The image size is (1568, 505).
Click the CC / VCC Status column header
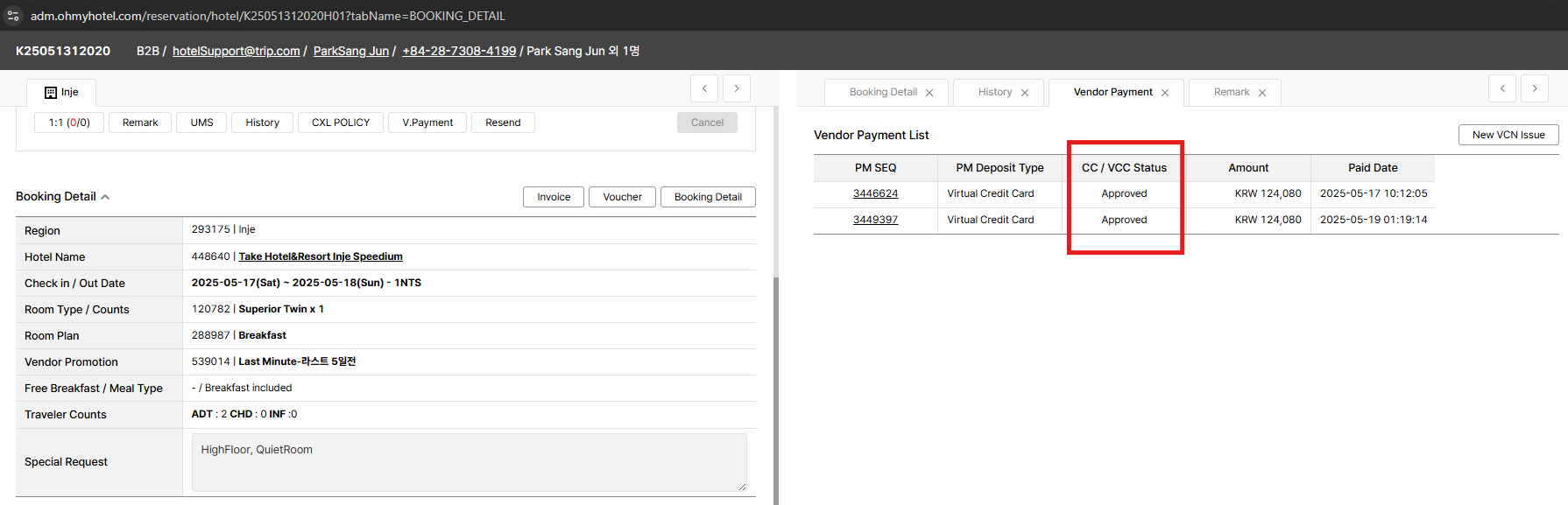1124,168
